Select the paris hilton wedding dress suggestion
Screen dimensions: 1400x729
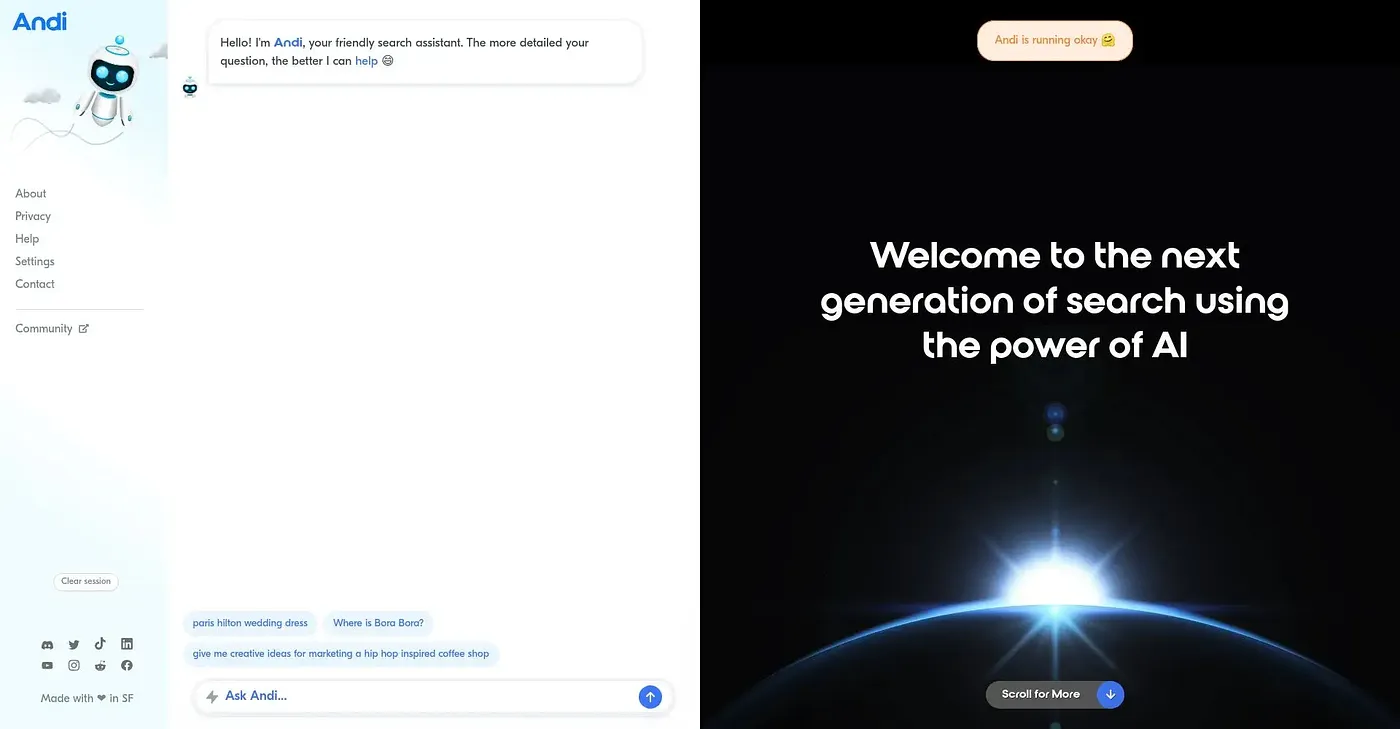[250, 623]
